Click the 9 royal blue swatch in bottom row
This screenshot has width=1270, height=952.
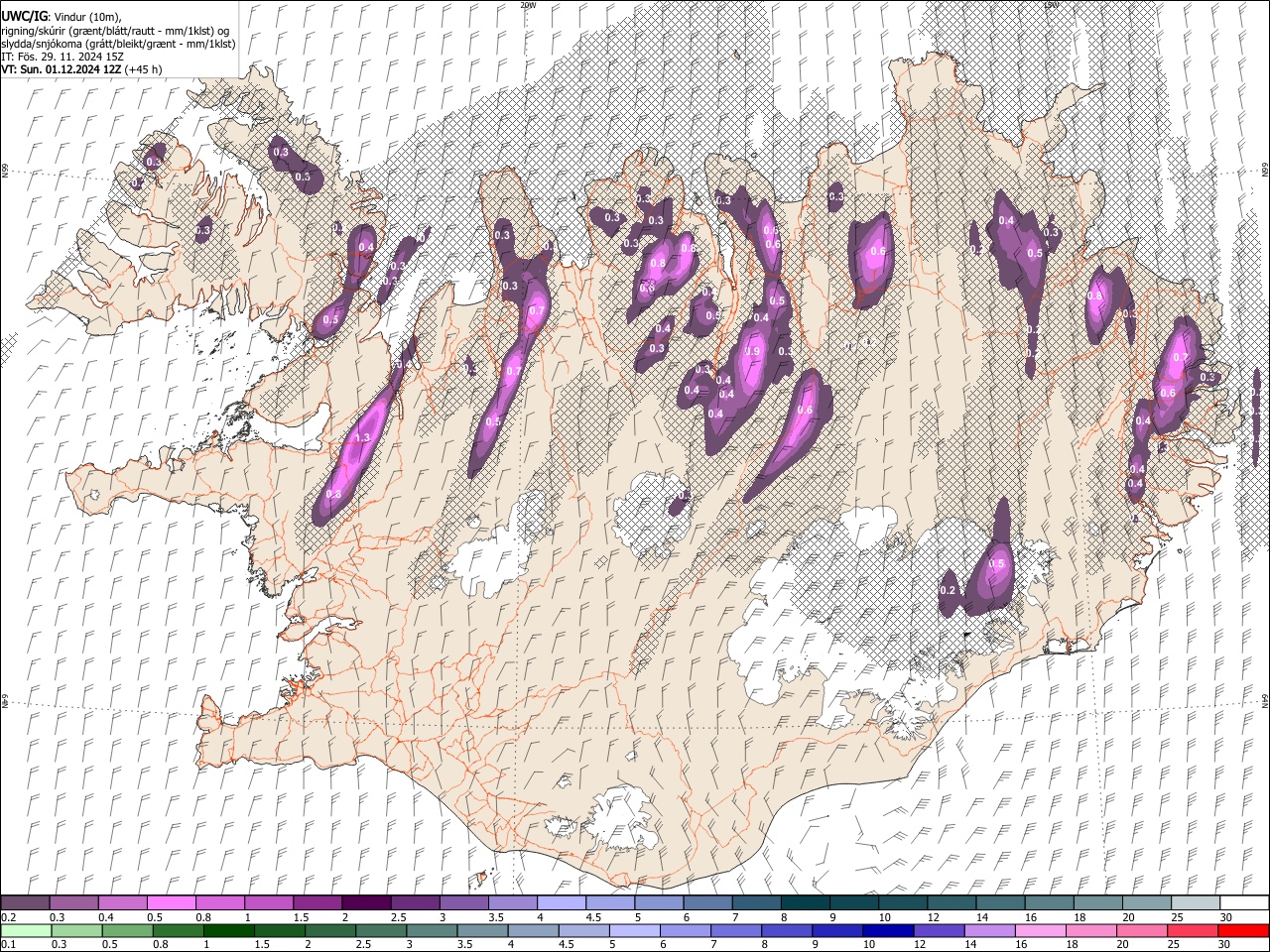pyautogui.click(x=836, y=930)
